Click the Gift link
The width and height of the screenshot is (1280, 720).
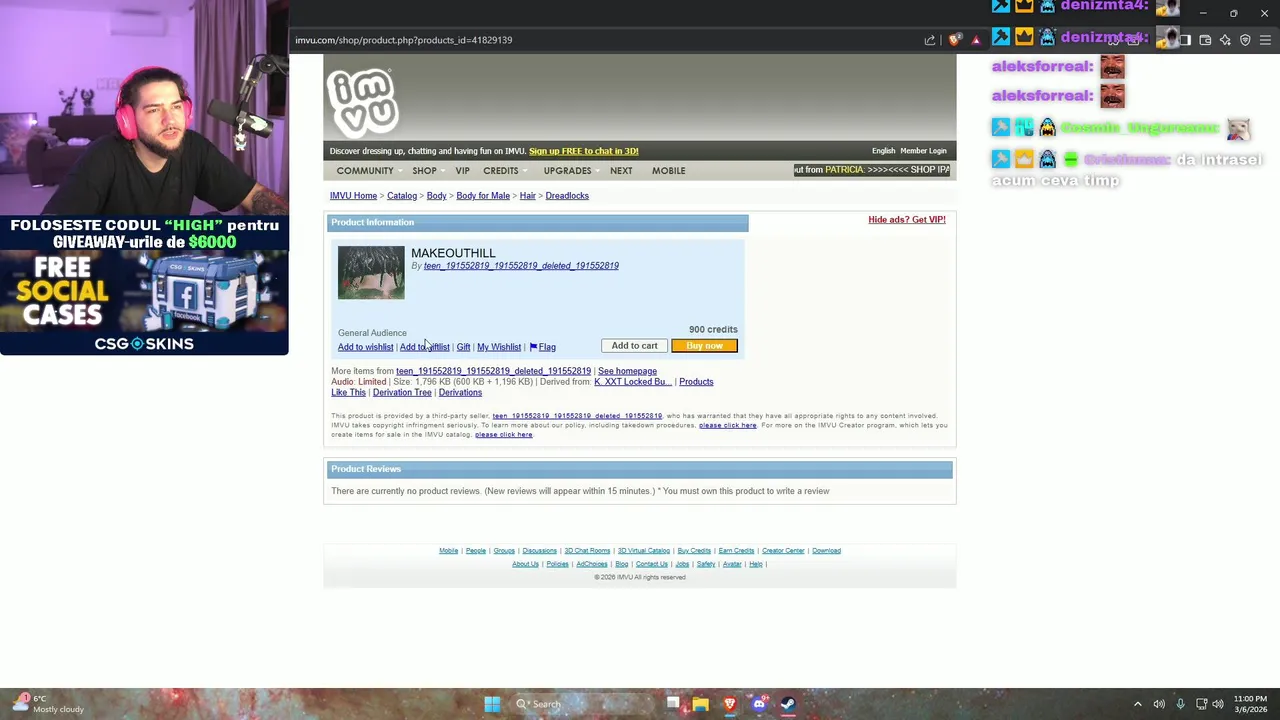463,347
